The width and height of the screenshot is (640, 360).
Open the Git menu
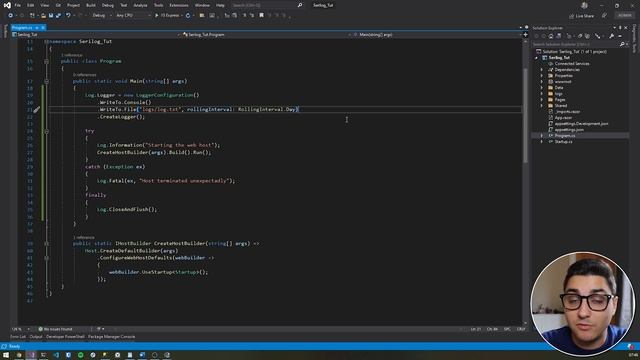coord(58,5)
